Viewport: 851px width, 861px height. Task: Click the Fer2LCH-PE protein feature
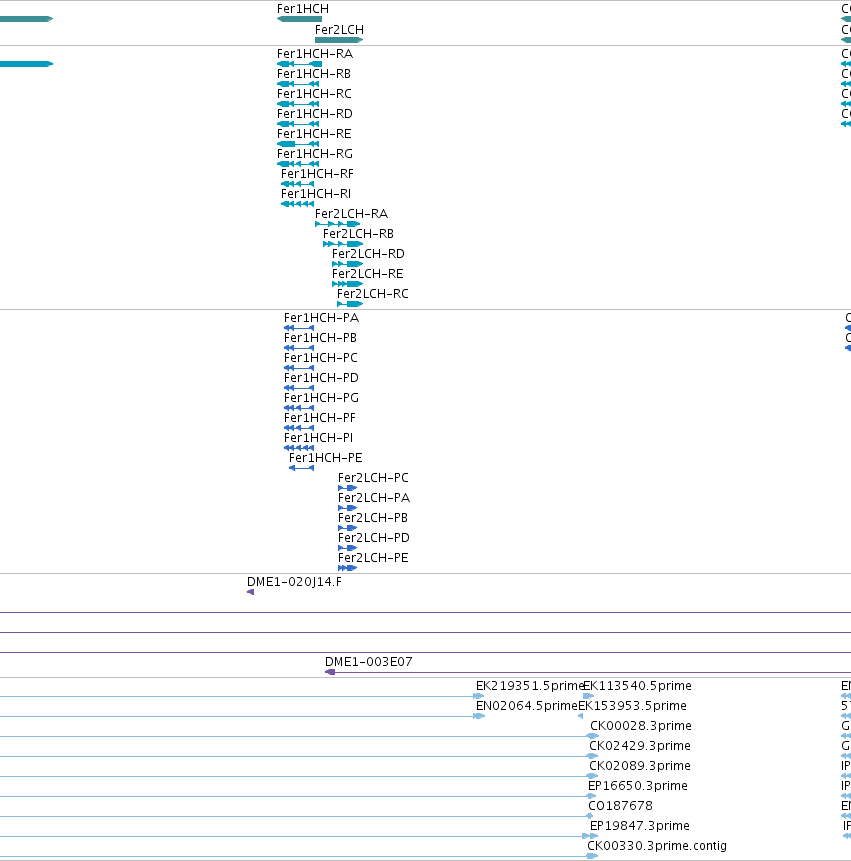pos(348,568)
